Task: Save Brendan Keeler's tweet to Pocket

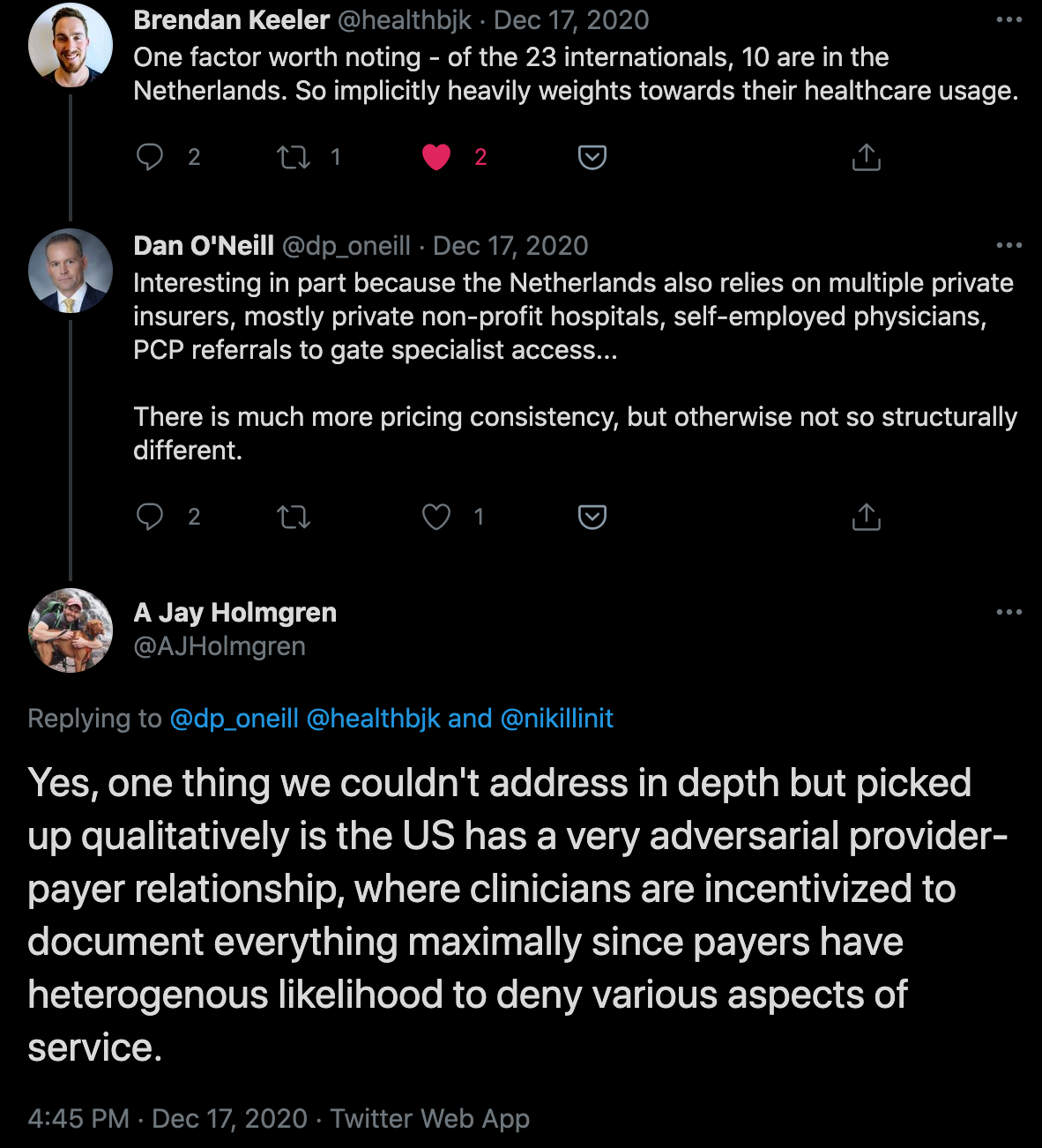Action: [x=592, y=157]
